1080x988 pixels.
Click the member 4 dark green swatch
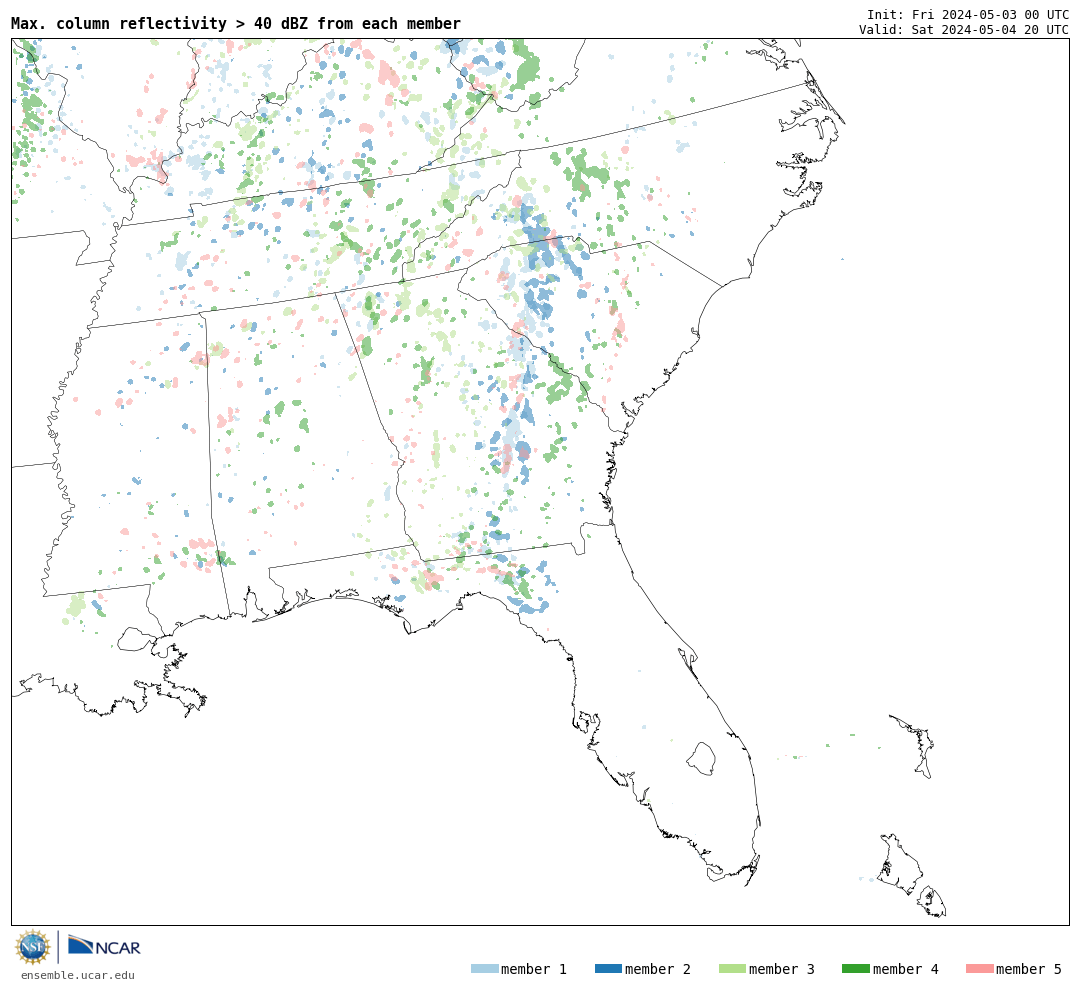[855, 969]
